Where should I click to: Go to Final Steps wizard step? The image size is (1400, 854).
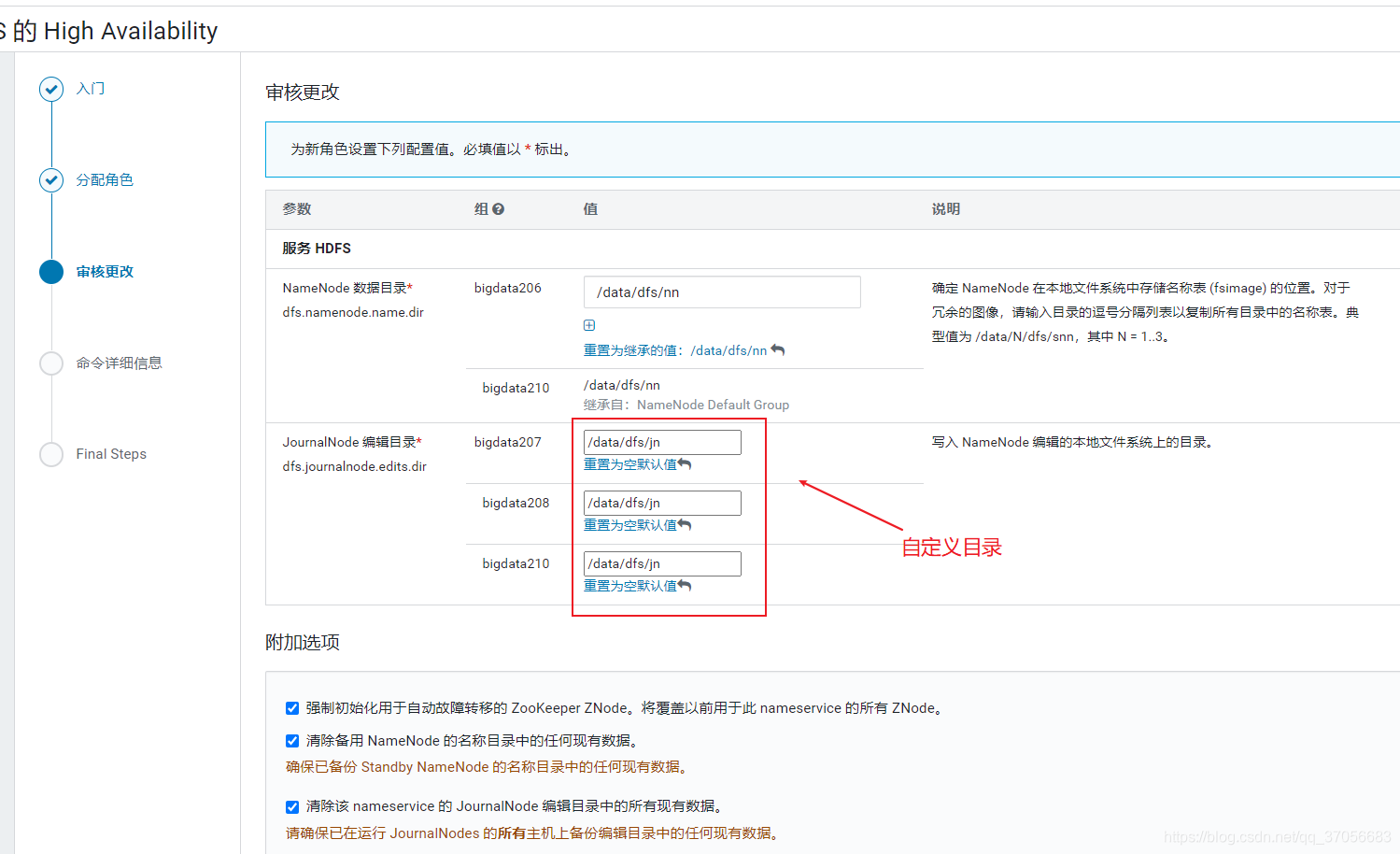coord(111,454)
